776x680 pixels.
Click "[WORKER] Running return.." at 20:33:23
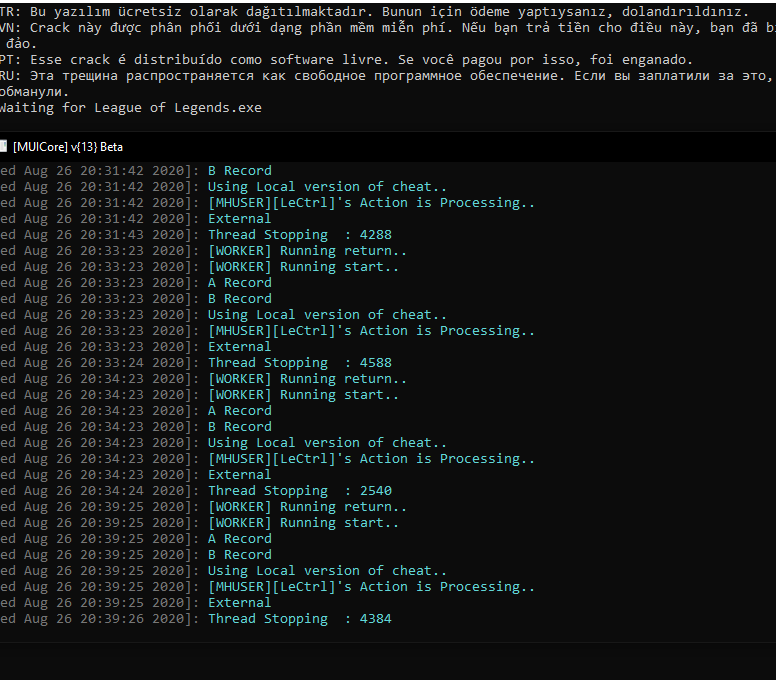(x=307, y=251)
